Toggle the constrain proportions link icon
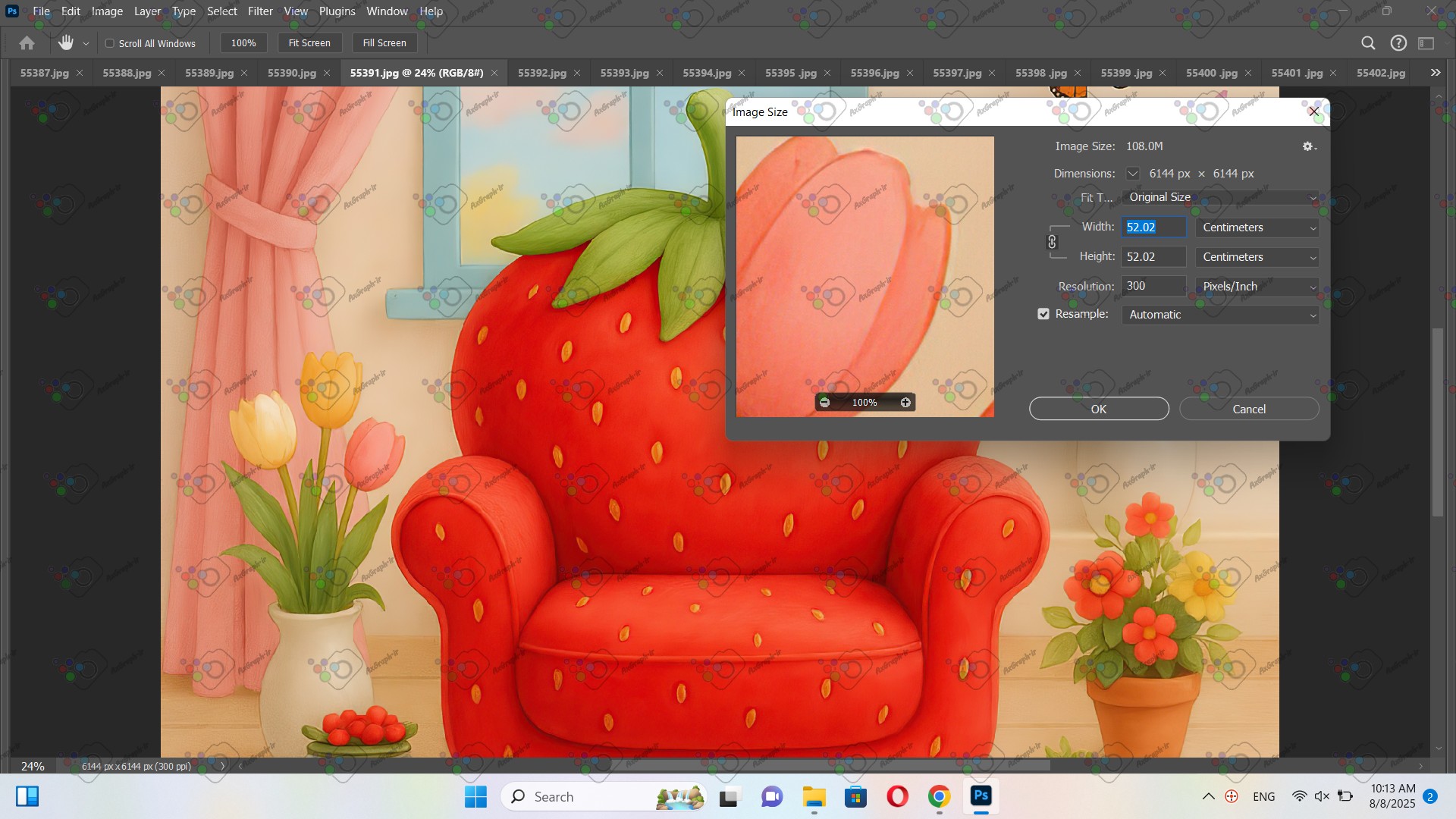The height and width of the screenshot is (819, 1456). click(1052, 242)
